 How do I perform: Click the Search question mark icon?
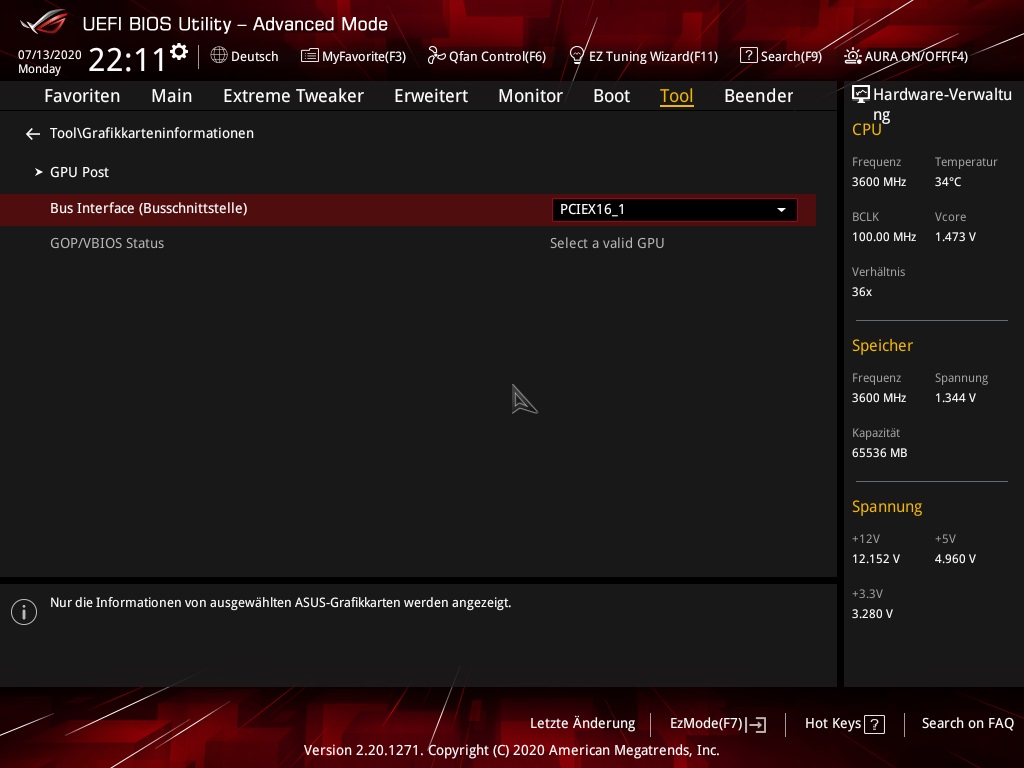748,56
